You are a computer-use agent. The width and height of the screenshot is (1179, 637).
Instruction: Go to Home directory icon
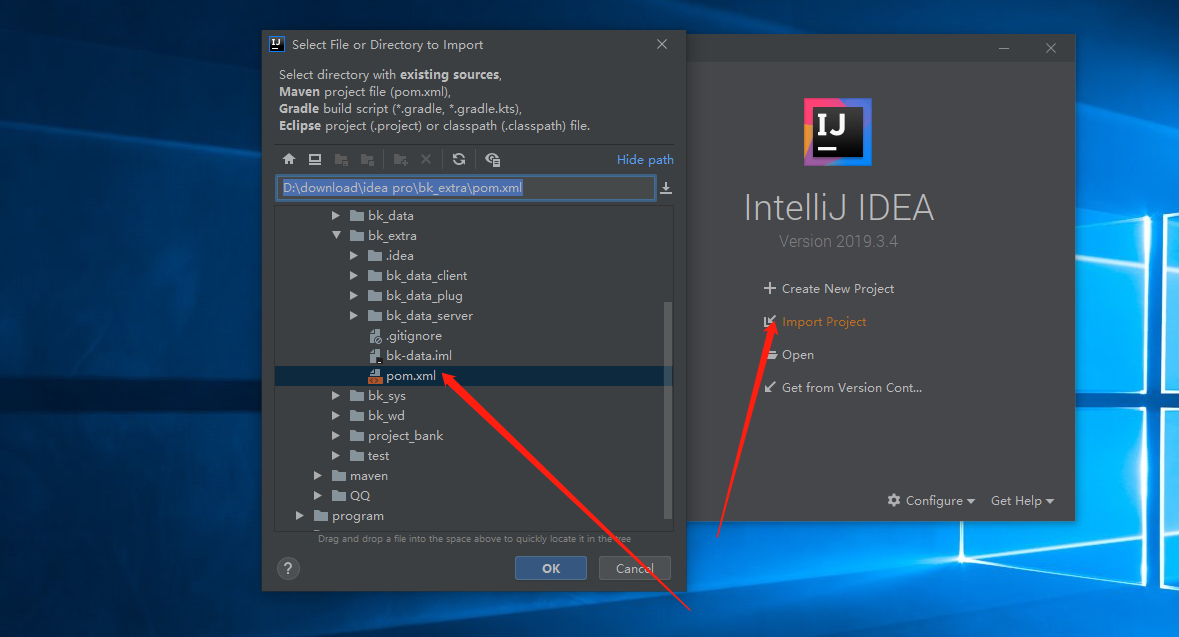tap(289, 159)
